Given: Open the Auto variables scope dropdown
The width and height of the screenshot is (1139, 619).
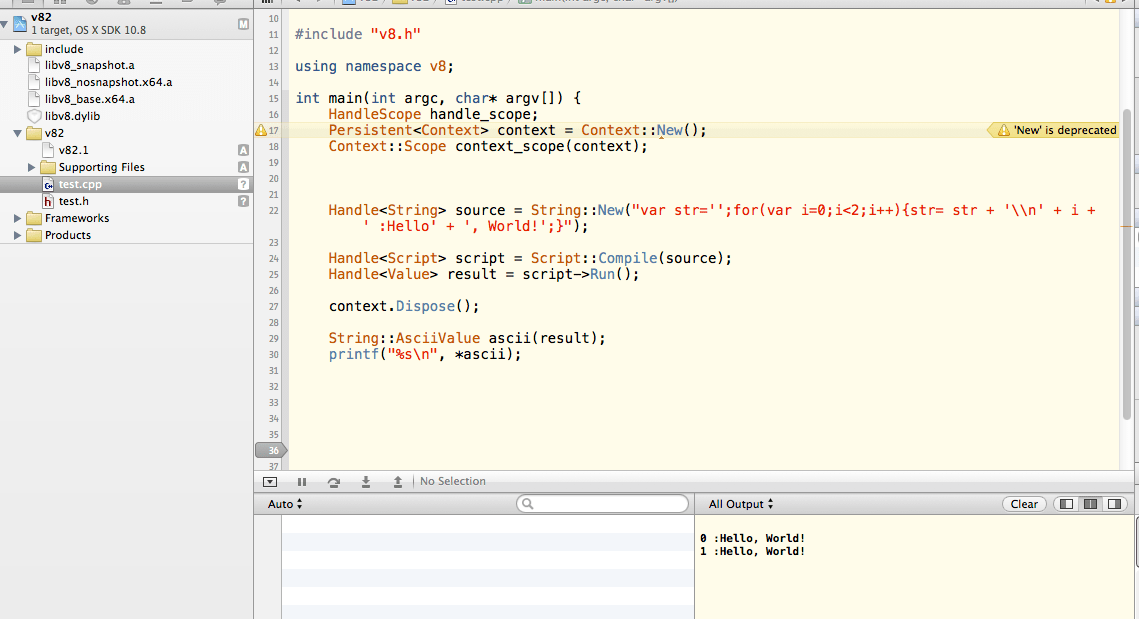Looking at the screenshot, I should pyautogui.click(x=283, y=503).
